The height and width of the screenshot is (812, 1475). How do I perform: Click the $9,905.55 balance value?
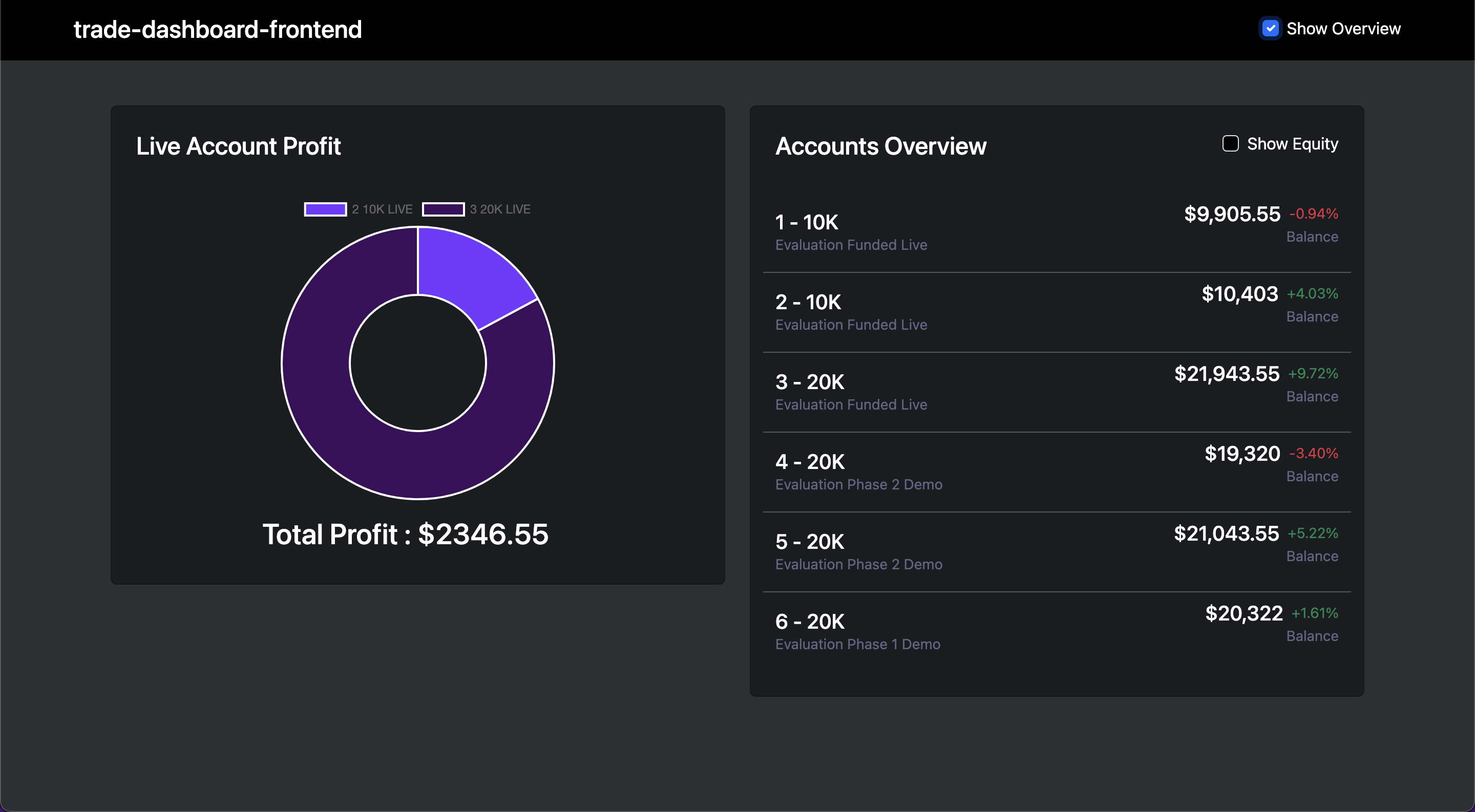1232,213
